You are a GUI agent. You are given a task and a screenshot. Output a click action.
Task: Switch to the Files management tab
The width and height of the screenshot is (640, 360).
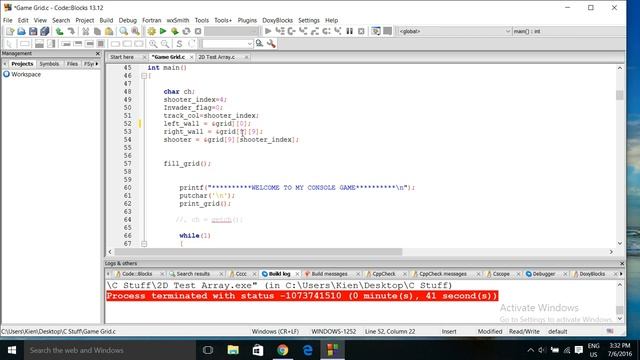coord(72,64)
